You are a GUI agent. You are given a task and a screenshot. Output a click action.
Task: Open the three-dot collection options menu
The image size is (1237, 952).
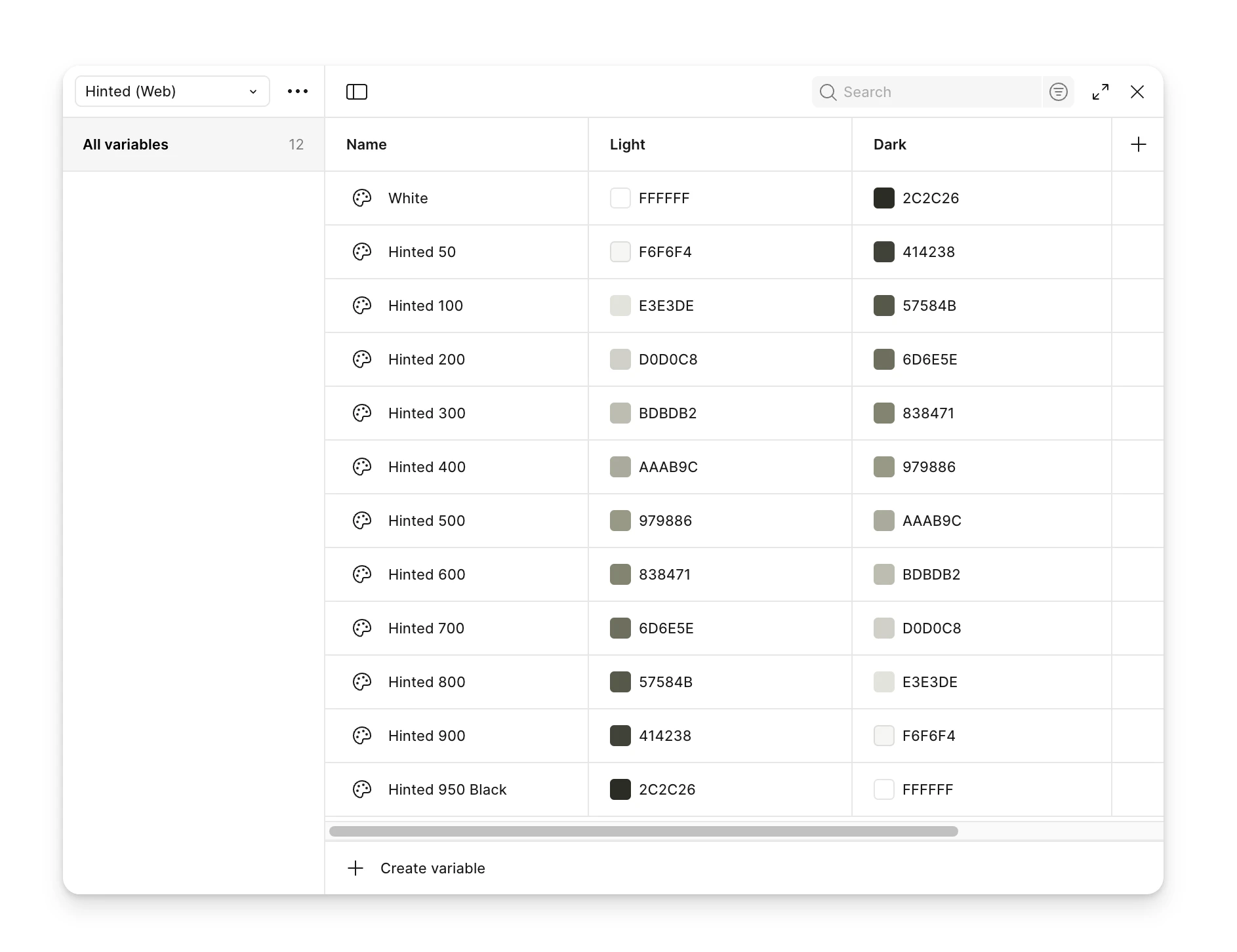pos(298,91)
